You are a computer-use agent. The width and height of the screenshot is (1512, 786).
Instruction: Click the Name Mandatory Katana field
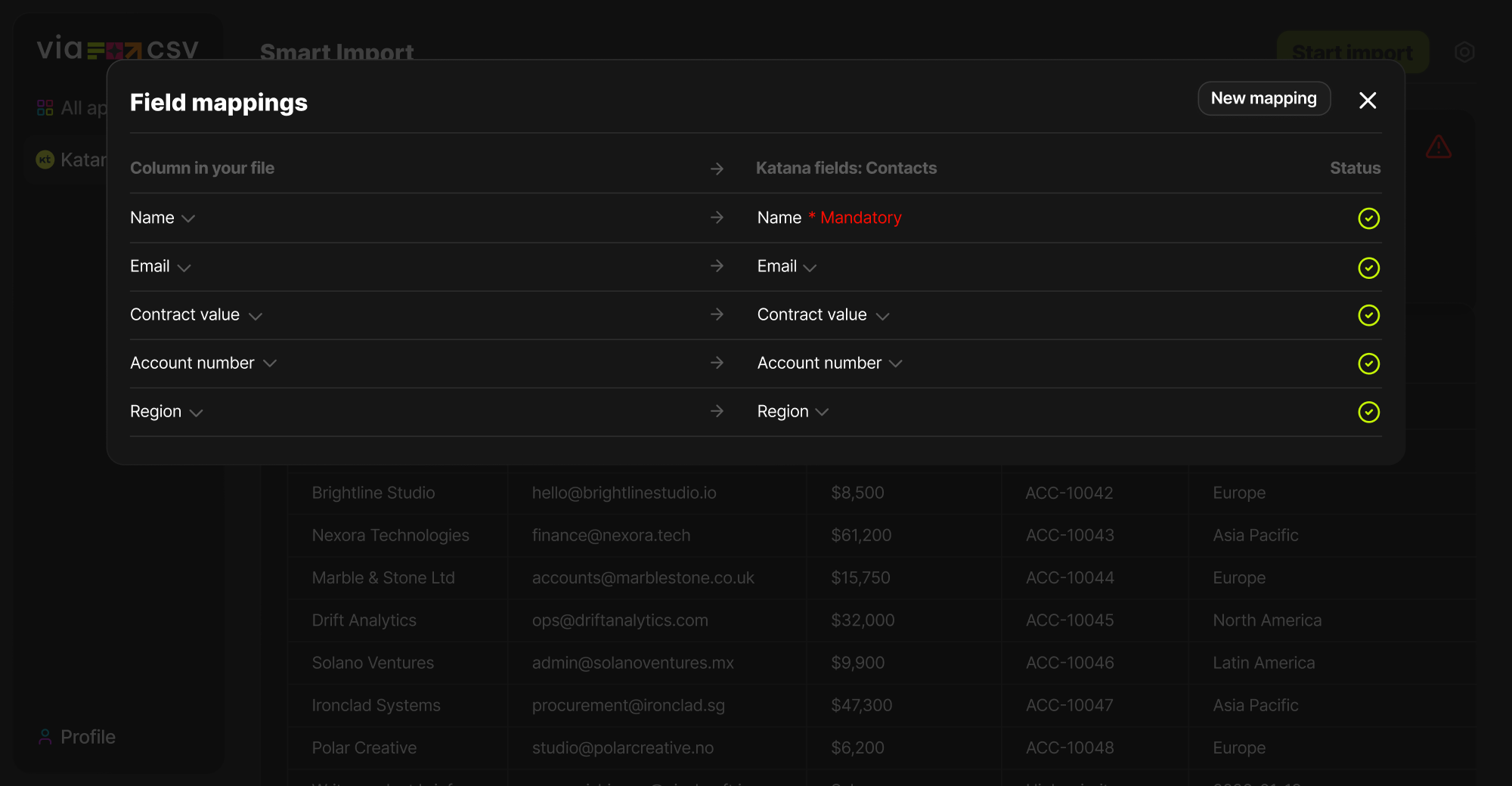pyautogui.click(x=829, y=218)
